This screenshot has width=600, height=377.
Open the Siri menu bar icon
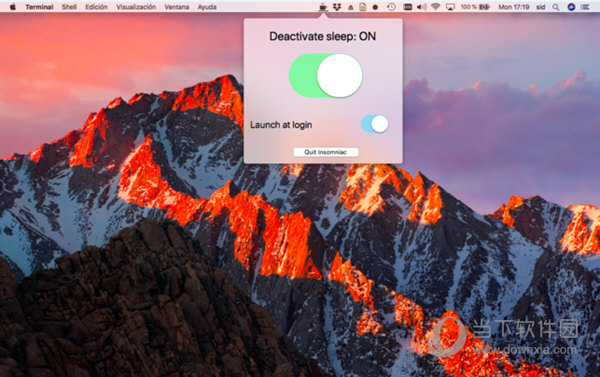tap(571, 7)
